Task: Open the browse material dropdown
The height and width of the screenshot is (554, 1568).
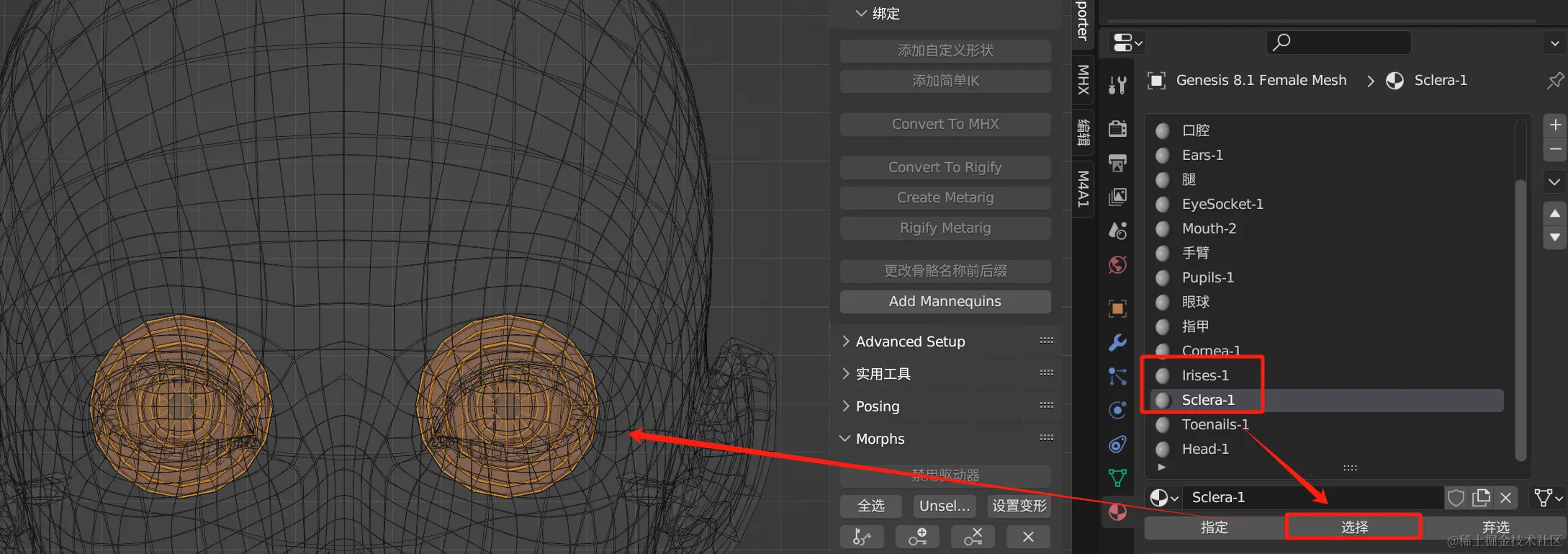Action: (x=1164, y=497)
